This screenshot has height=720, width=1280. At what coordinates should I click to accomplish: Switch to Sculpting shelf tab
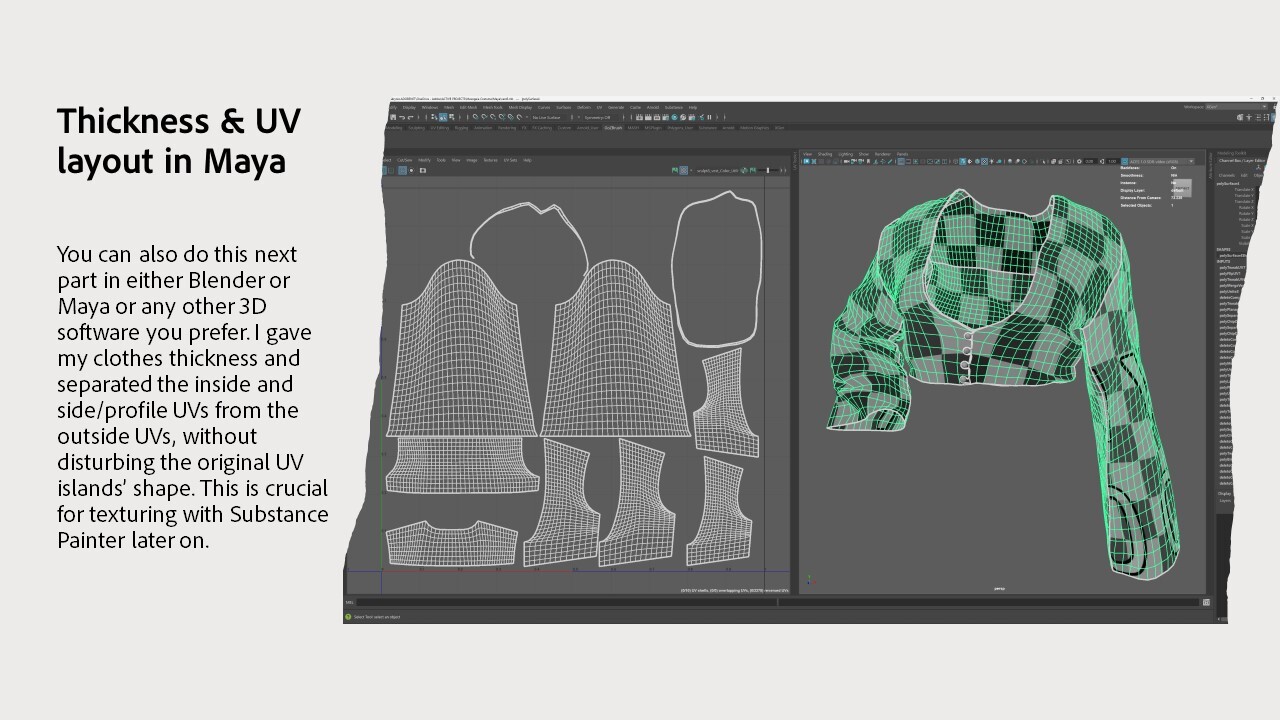[x=416, y=128]
